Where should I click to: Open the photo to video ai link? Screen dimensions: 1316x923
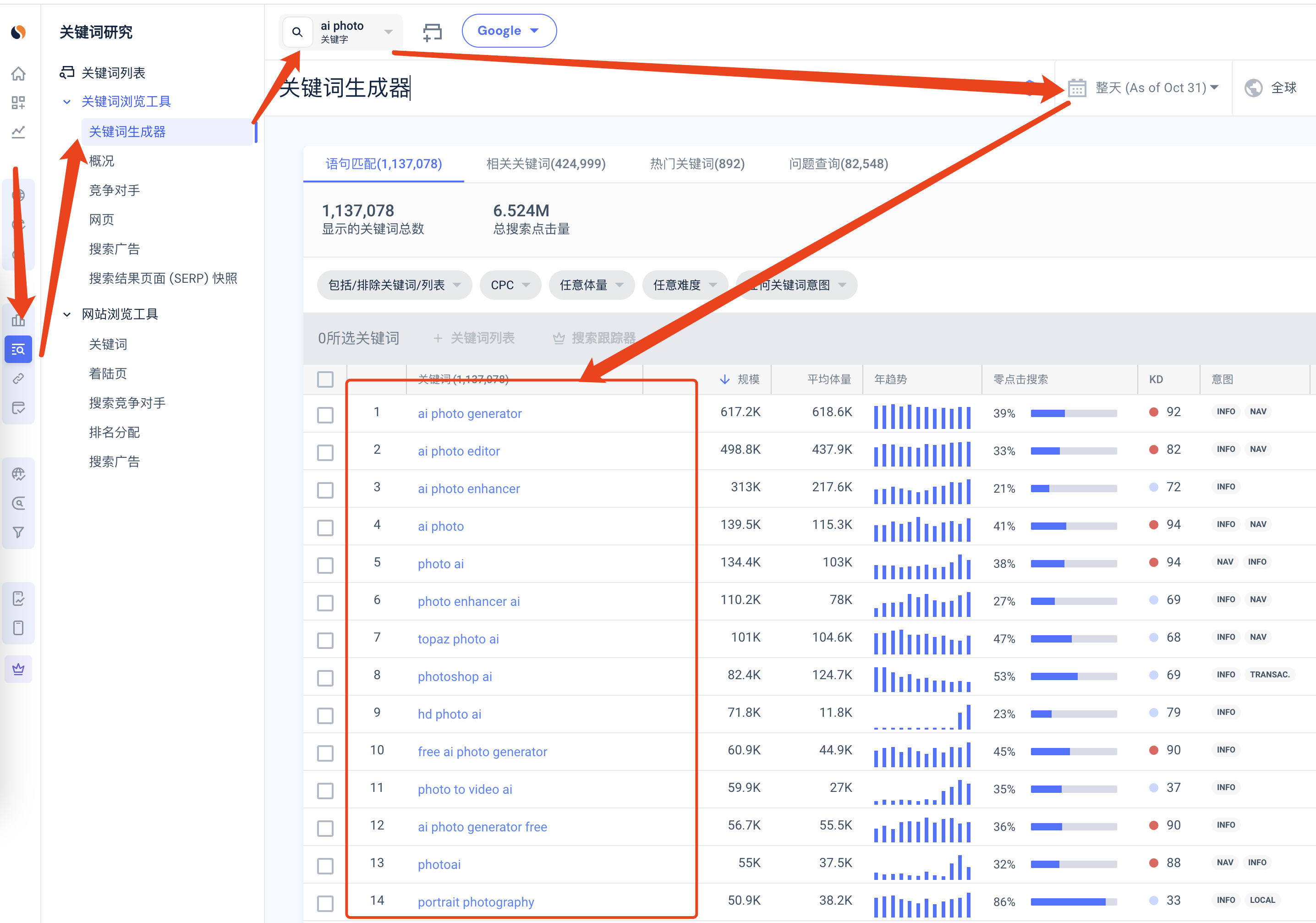[465, 790]
